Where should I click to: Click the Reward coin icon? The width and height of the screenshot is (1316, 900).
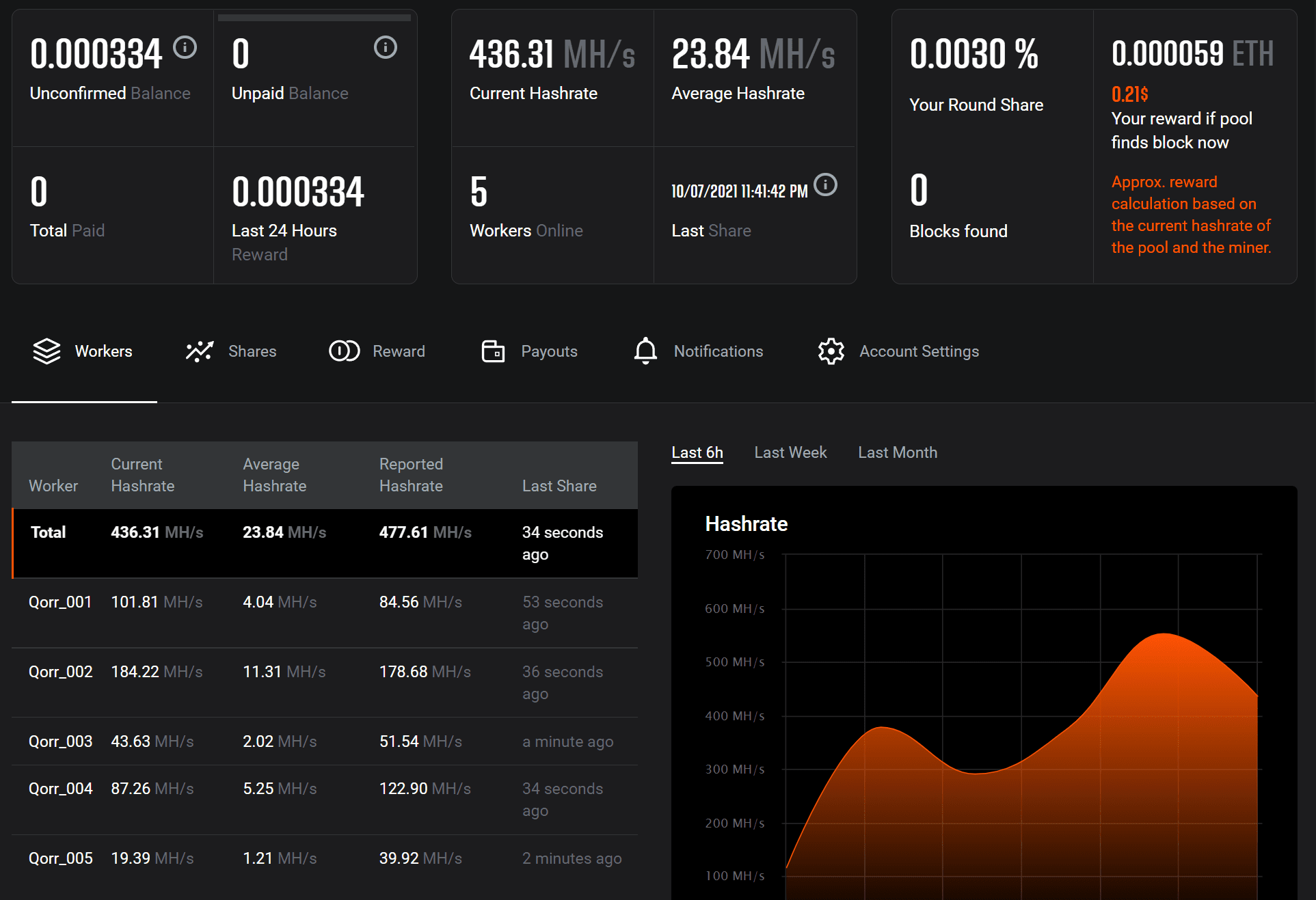(x=344, y=351)
